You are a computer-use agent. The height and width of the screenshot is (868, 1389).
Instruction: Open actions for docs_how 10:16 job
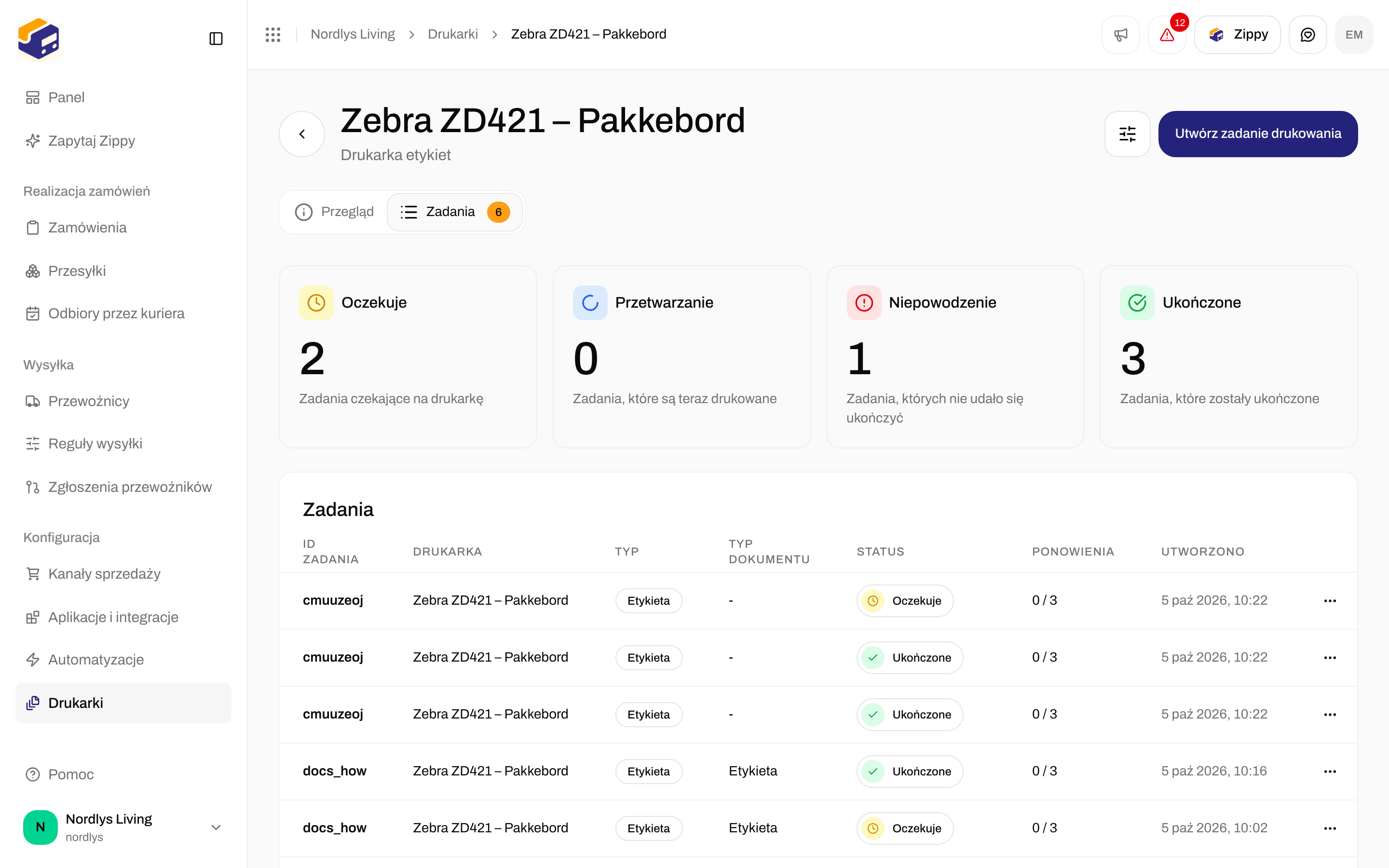pyautogui.click(x=1330, y=771)
